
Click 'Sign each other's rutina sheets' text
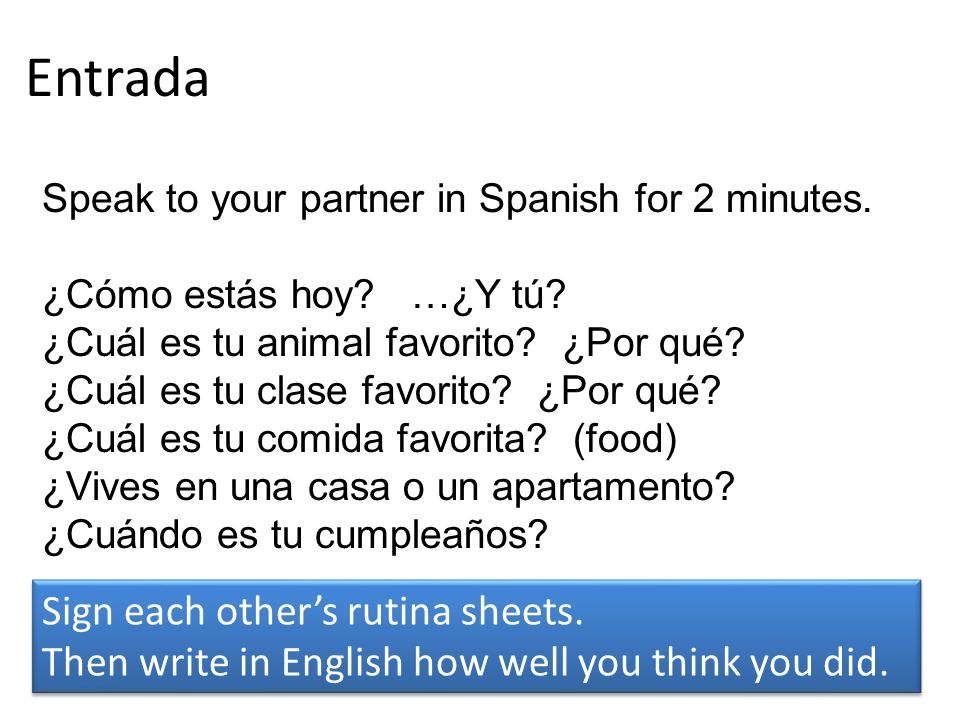click(x=312, y=612)
